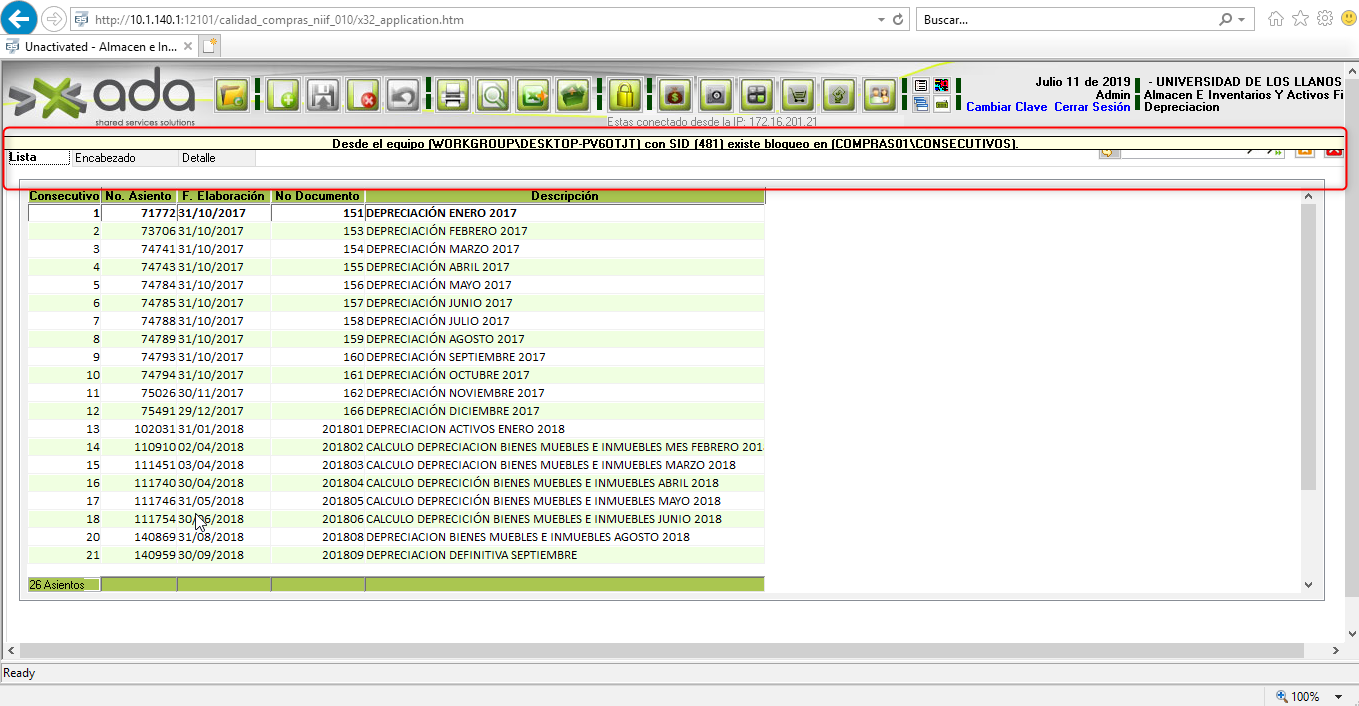This screenshot has height=706, width=1359.
Task: Click the camera icon in toolbar
Action: (x=715, y=96)
